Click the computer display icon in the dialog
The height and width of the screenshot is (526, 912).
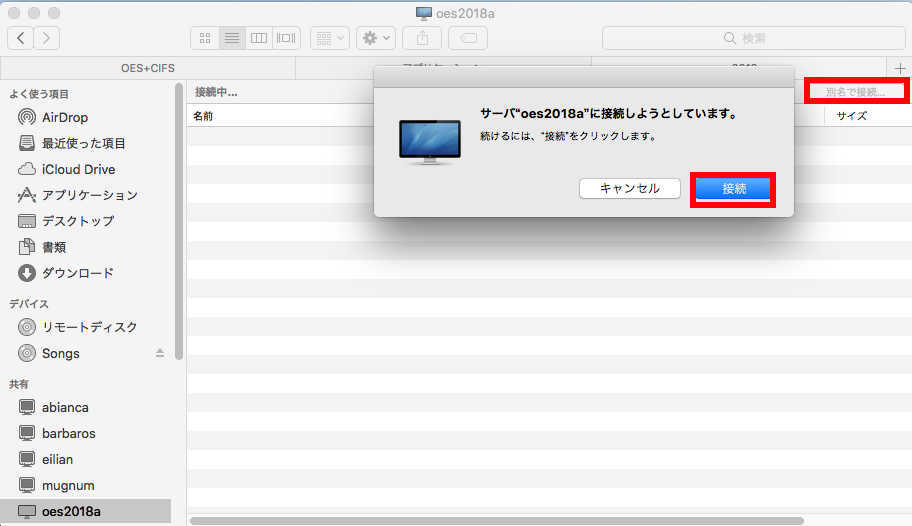[x=430, y=142]
